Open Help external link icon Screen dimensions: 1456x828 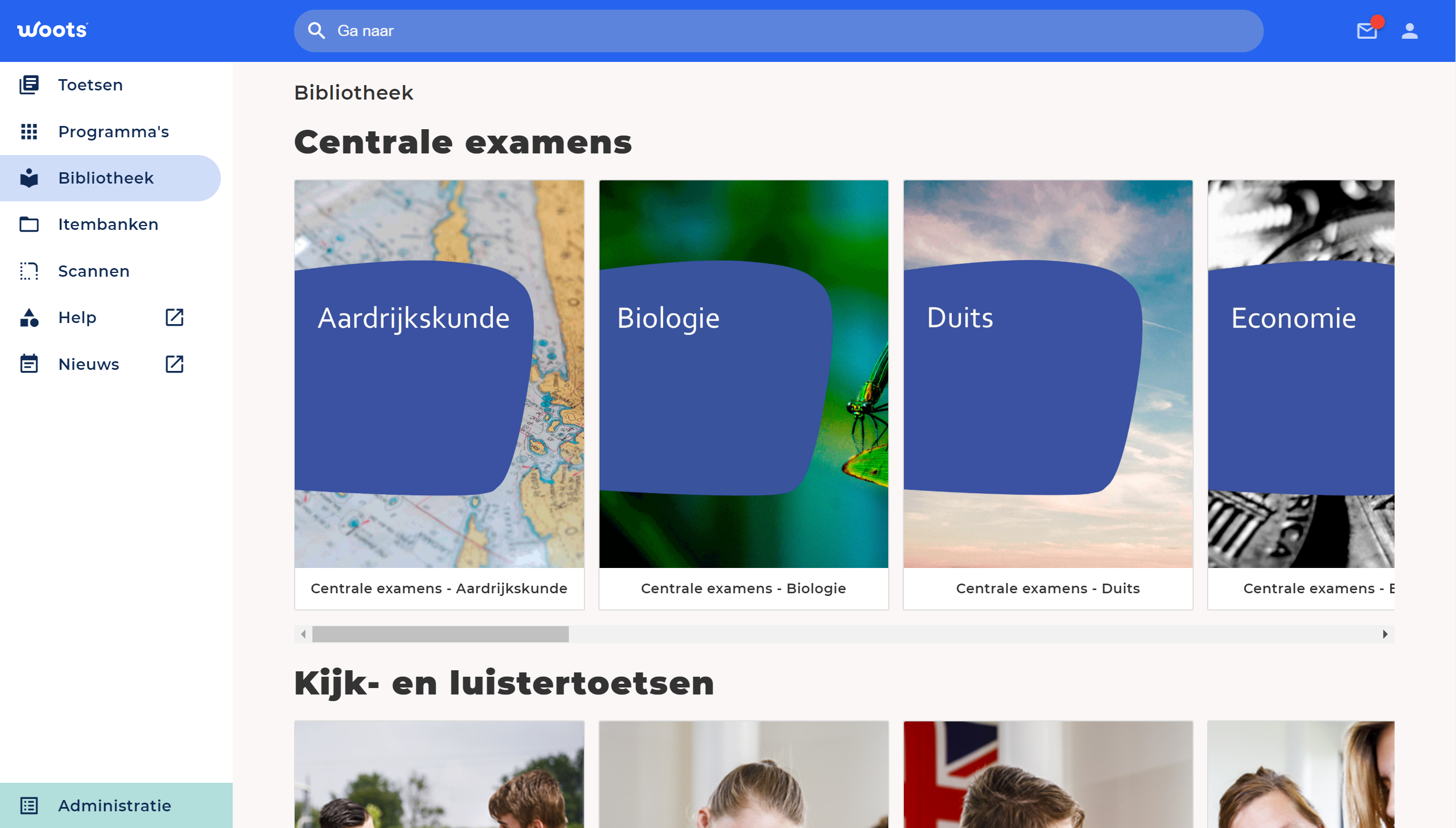click(x=175, y=317)
